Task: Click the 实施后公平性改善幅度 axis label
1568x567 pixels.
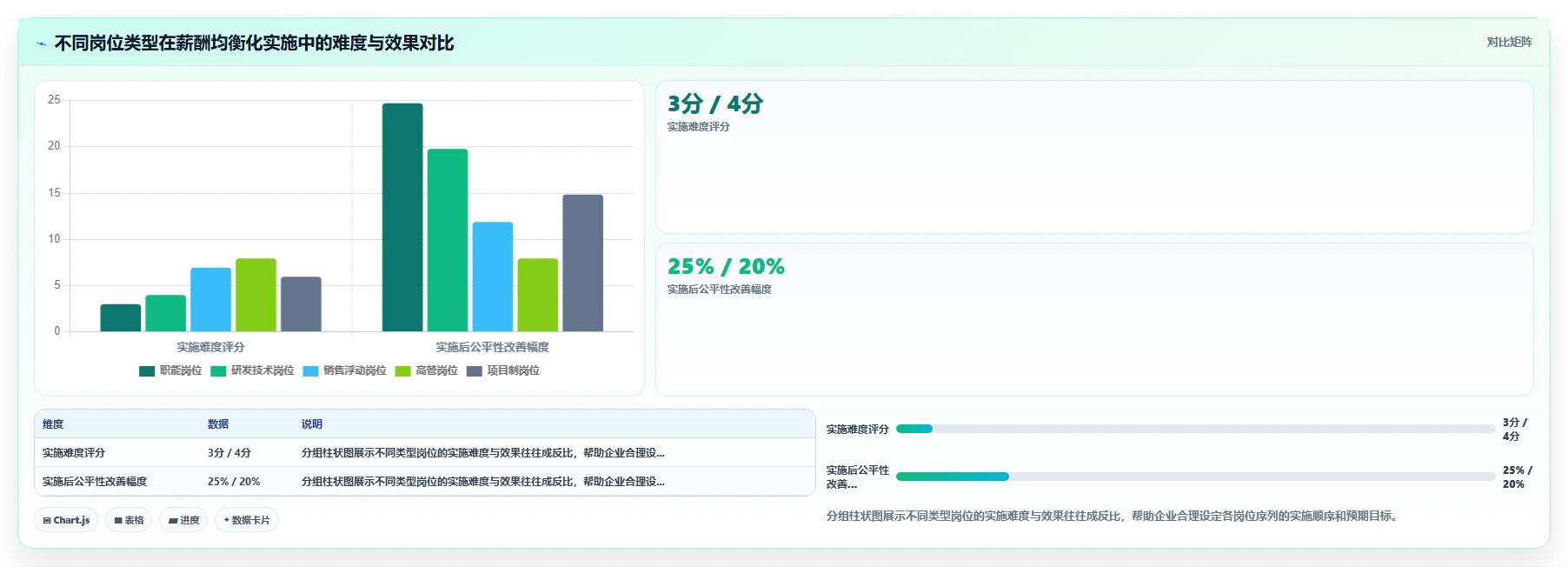Action: point(492,347)
